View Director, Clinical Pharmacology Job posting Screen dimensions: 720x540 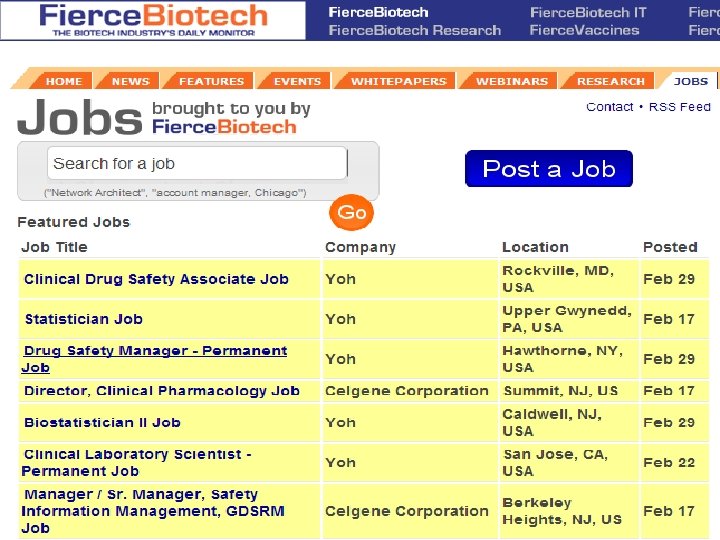[161, 391]
